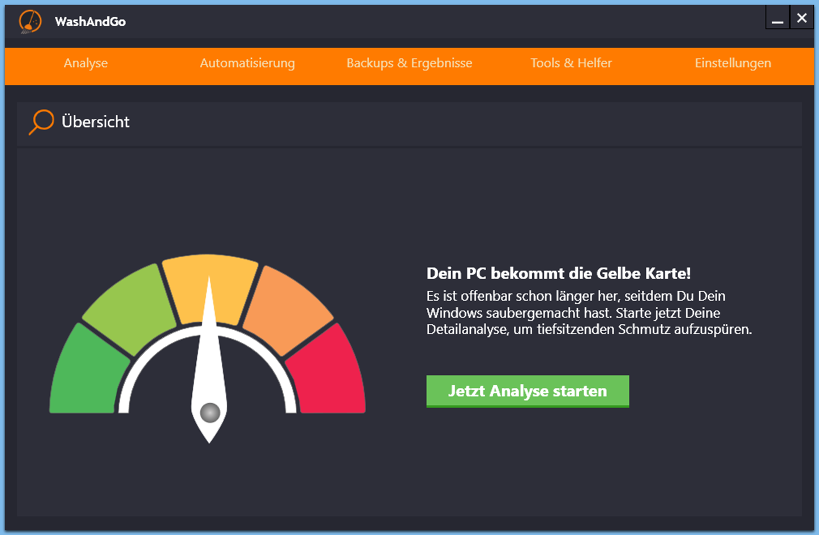Click the WashAndGo broom logo icon
Screen dimensions: 819x535
pos(30,22)
